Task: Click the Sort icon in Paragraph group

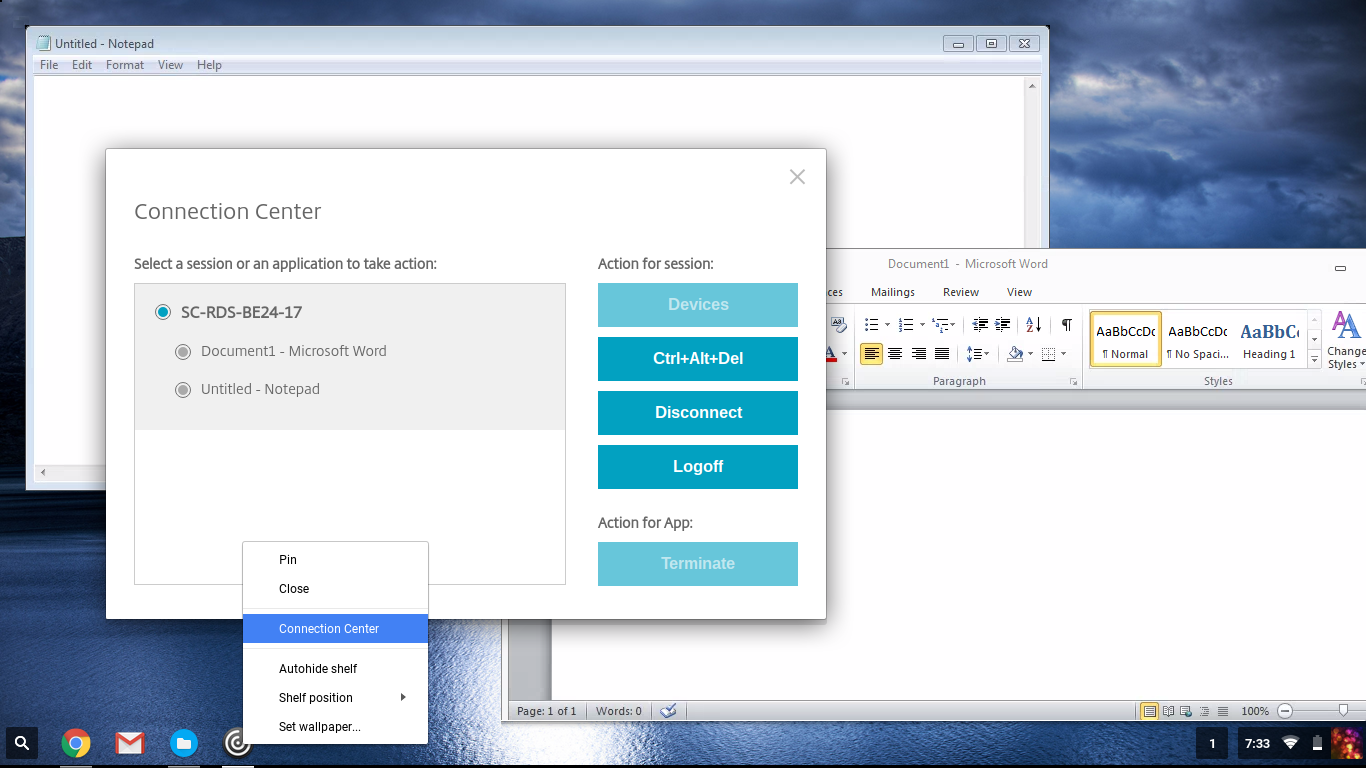Action: (x=1034, y=324)
